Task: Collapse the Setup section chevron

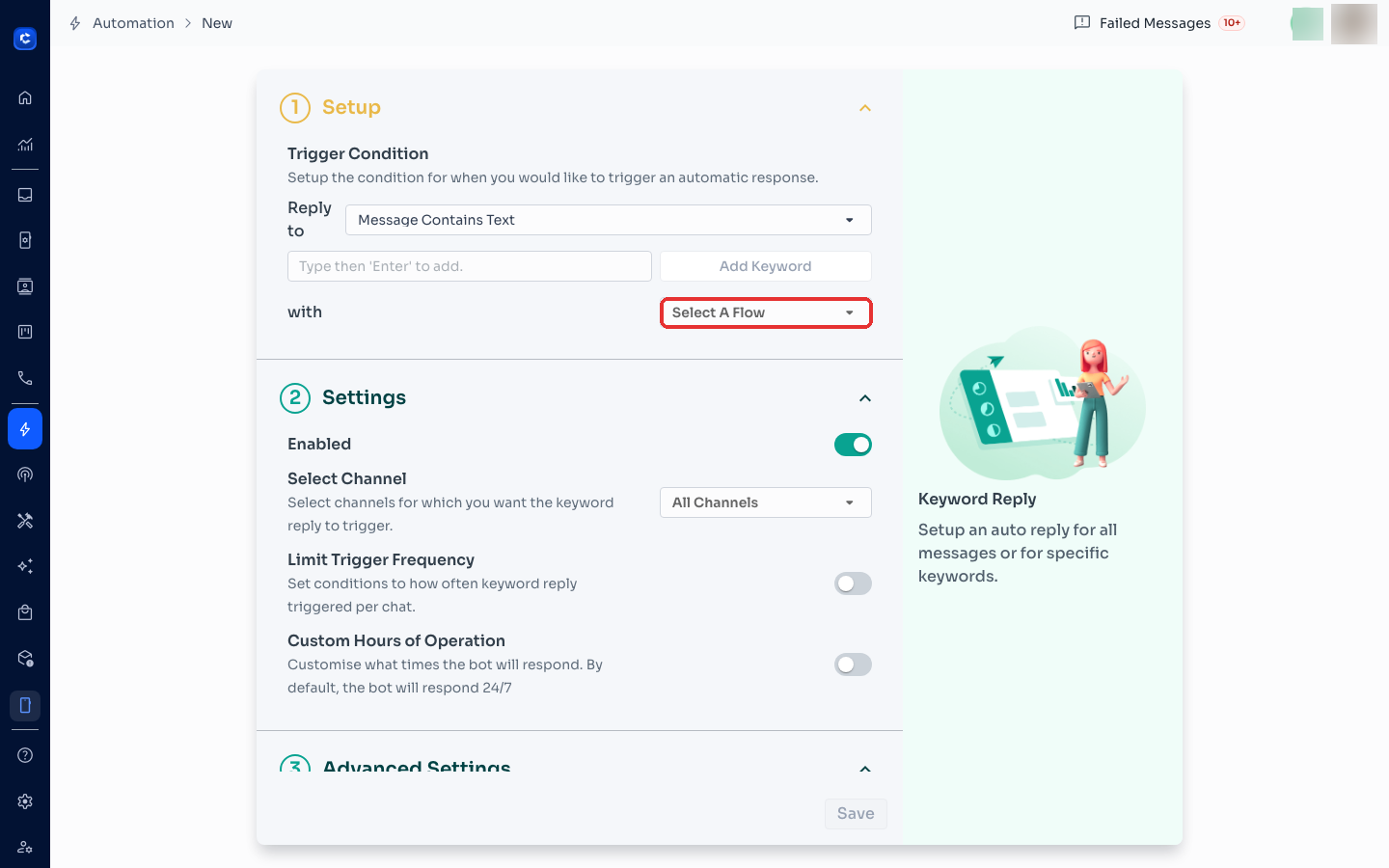Action: [x=865, y=108]
